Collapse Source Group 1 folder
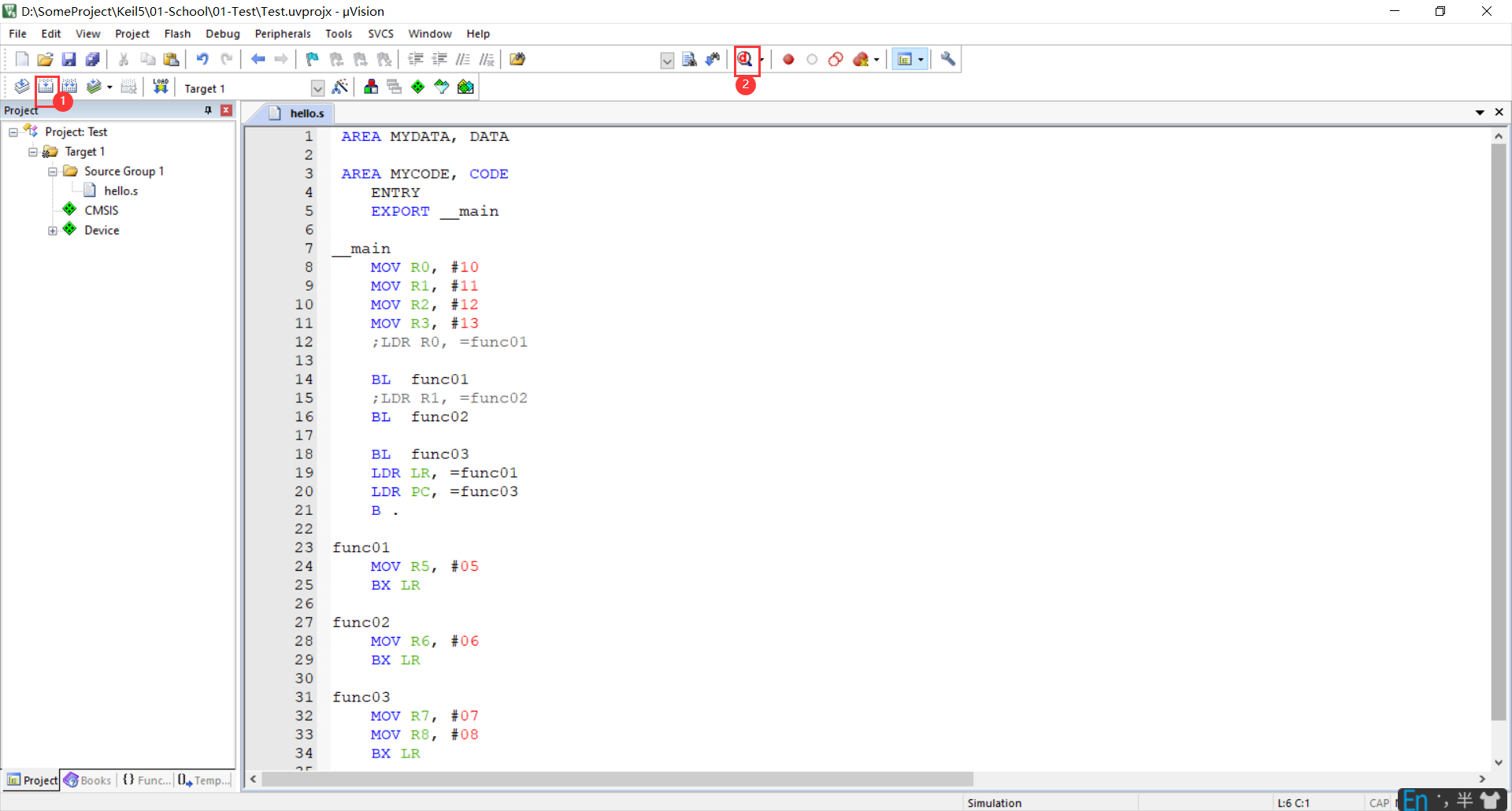Screen dimensions: 1512x811 coord(53,172)
